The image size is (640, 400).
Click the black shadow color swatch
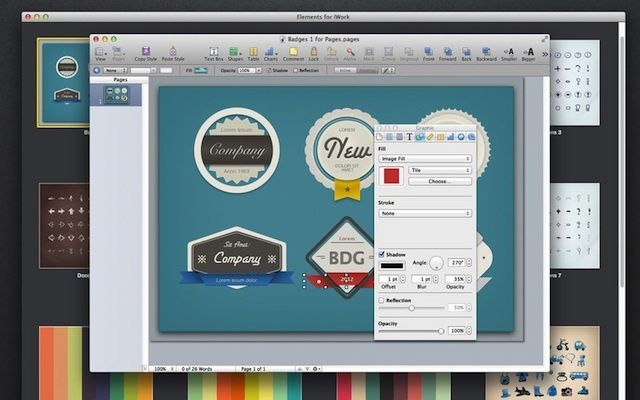tap(392, 265)
